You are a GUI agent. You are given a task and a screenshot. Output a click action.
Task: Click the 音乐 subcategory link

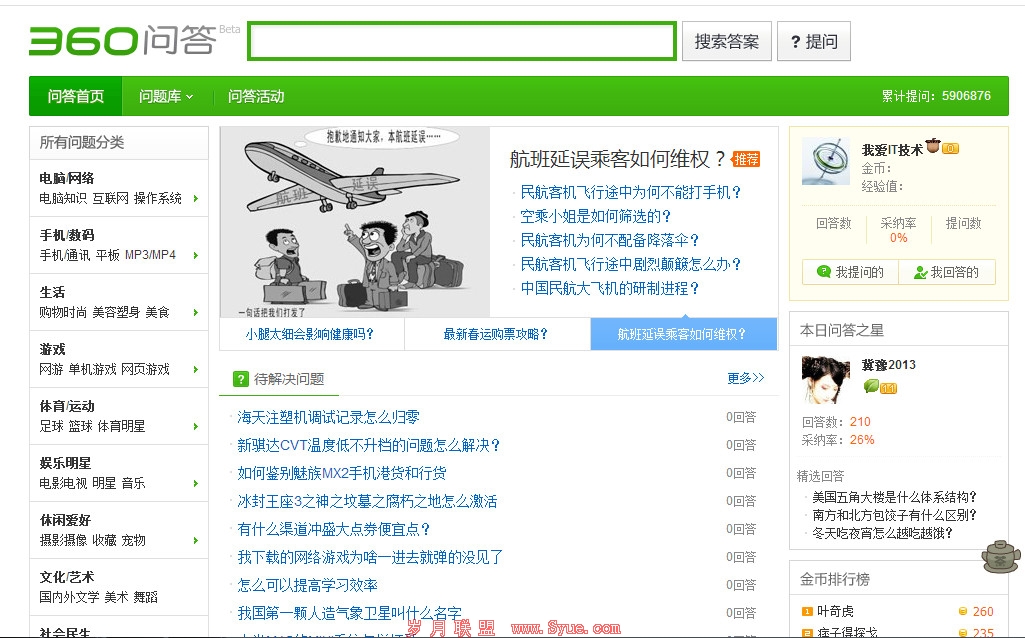coord(133,483)
